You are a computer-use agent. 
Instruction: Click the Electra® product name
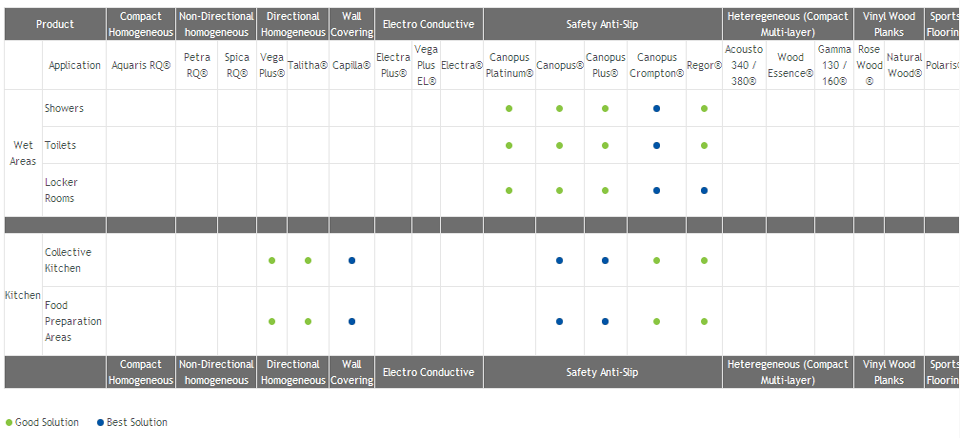(x=462, y=66)
